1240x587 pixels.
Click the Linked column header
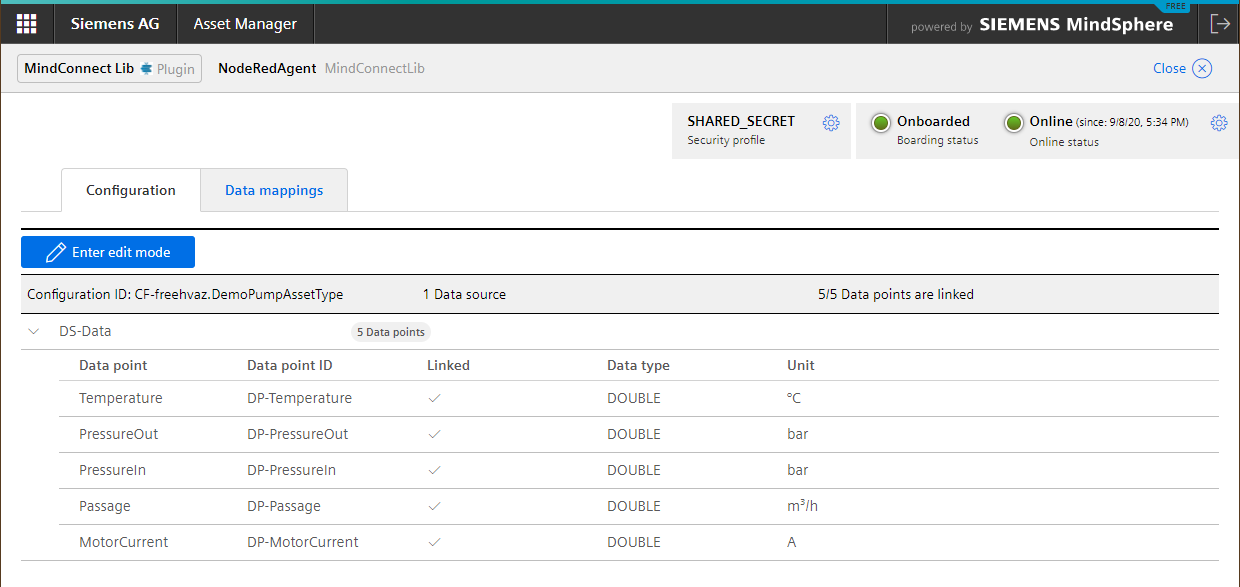[x=448, y=366]
